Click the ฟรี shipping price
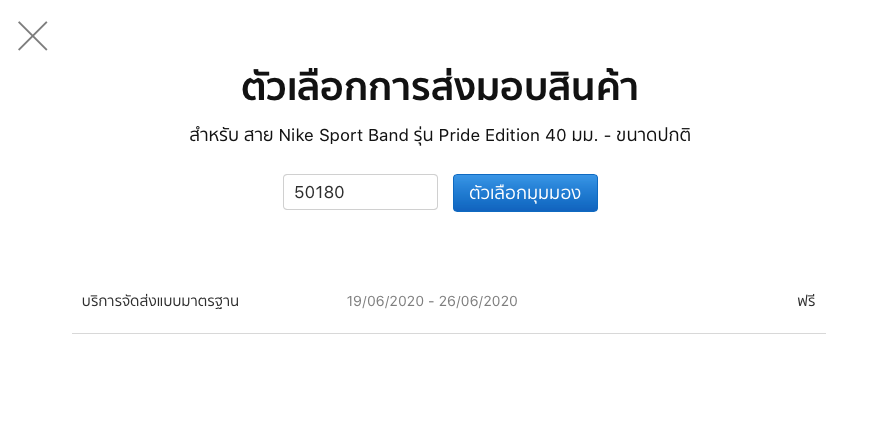Viewport: 871px width, 429px height. point(806,301)
